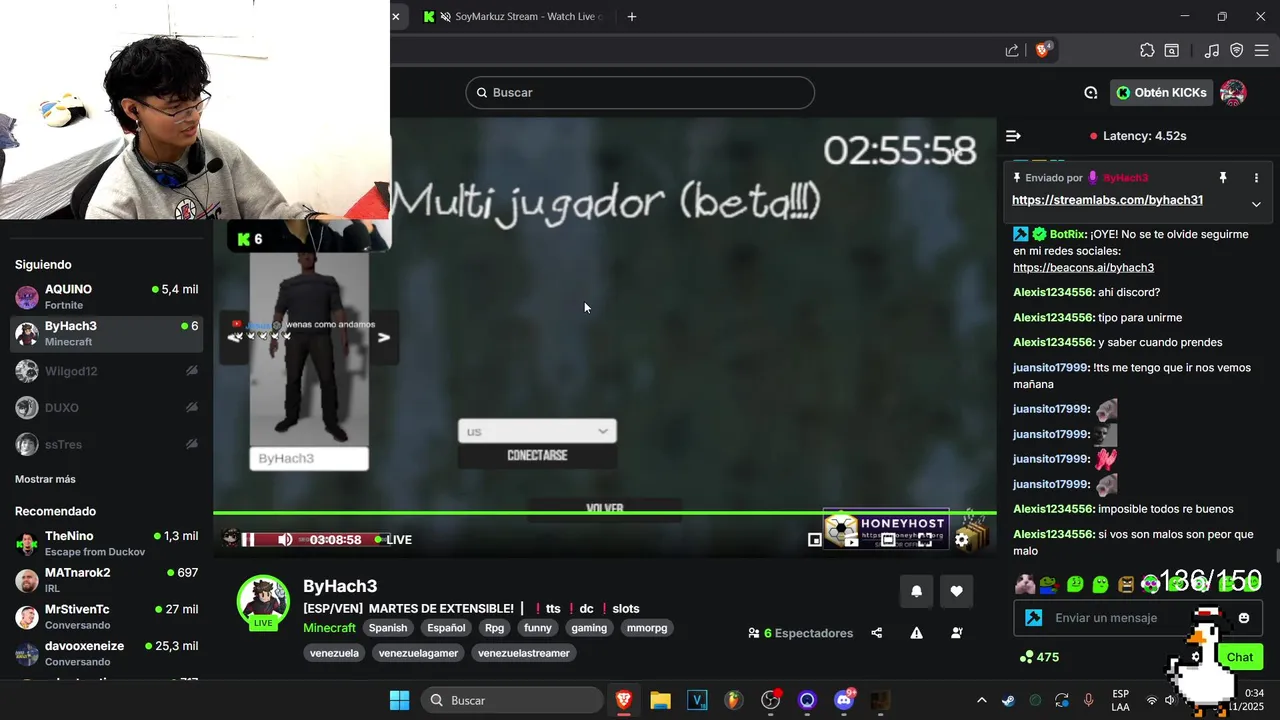
Task: Click the Brave VPN shield icon
Action: pyautogui.click(x=1236, y=50)
